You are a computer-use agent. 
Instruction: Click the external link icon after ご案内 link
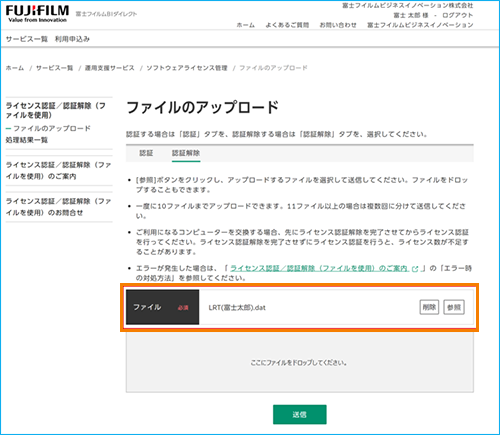tap(415, 269)
